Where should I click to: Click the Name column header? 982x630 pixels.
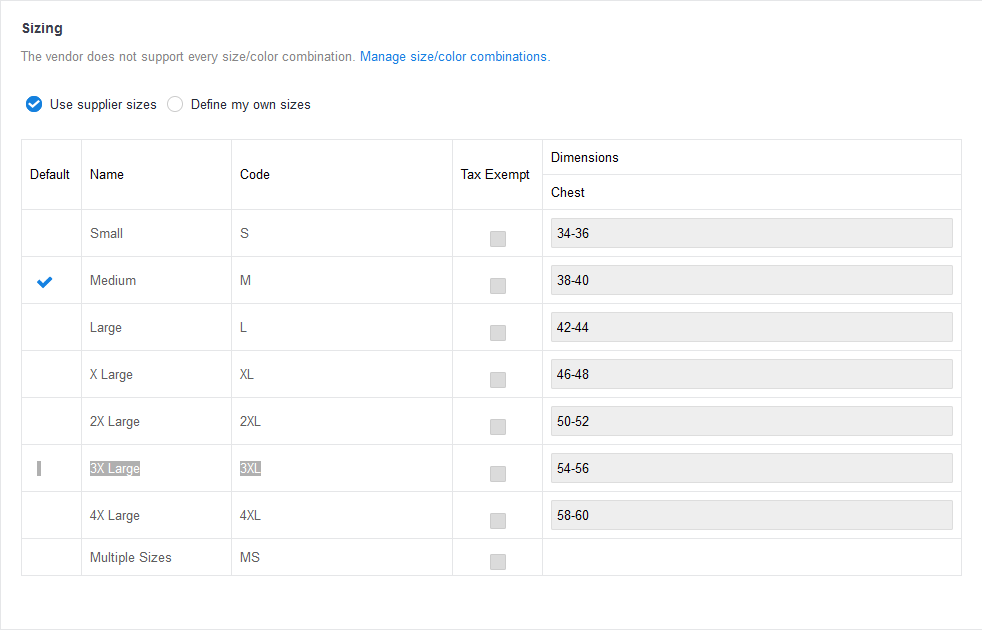coord(106,173)
